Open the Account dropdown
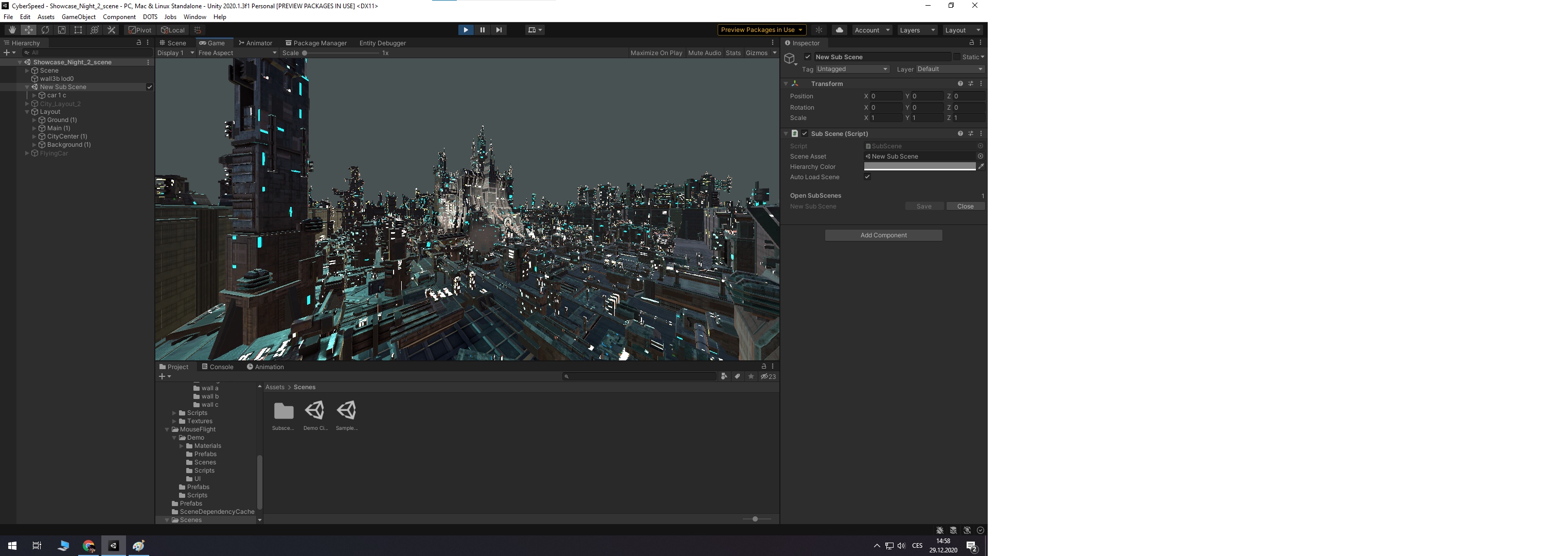 tap(871, 30)
